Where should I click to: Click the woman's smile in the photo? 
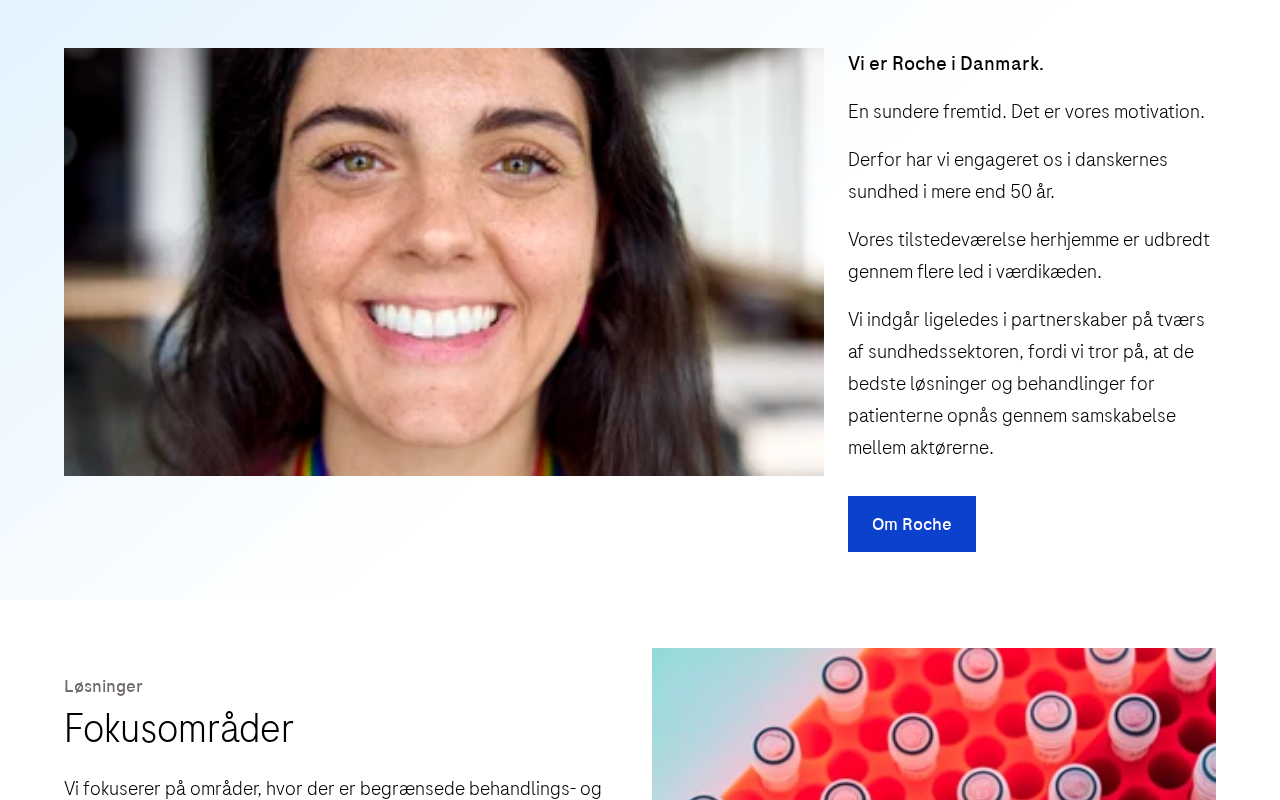[x=433, y=318]
